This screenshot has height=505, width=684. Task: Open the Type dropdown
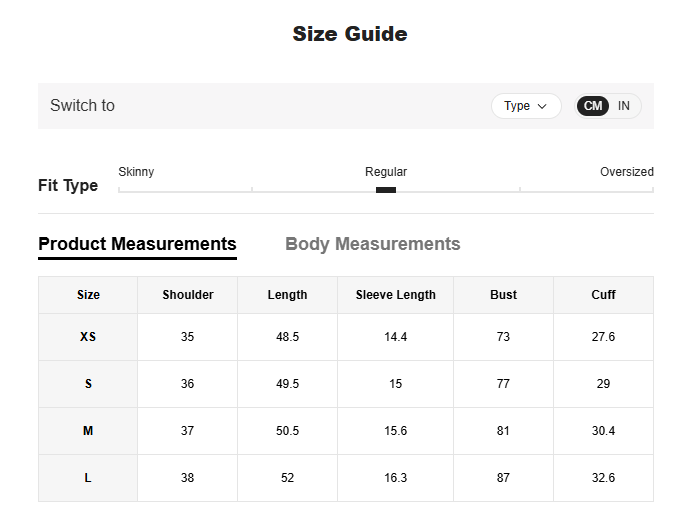click(526, 106)
